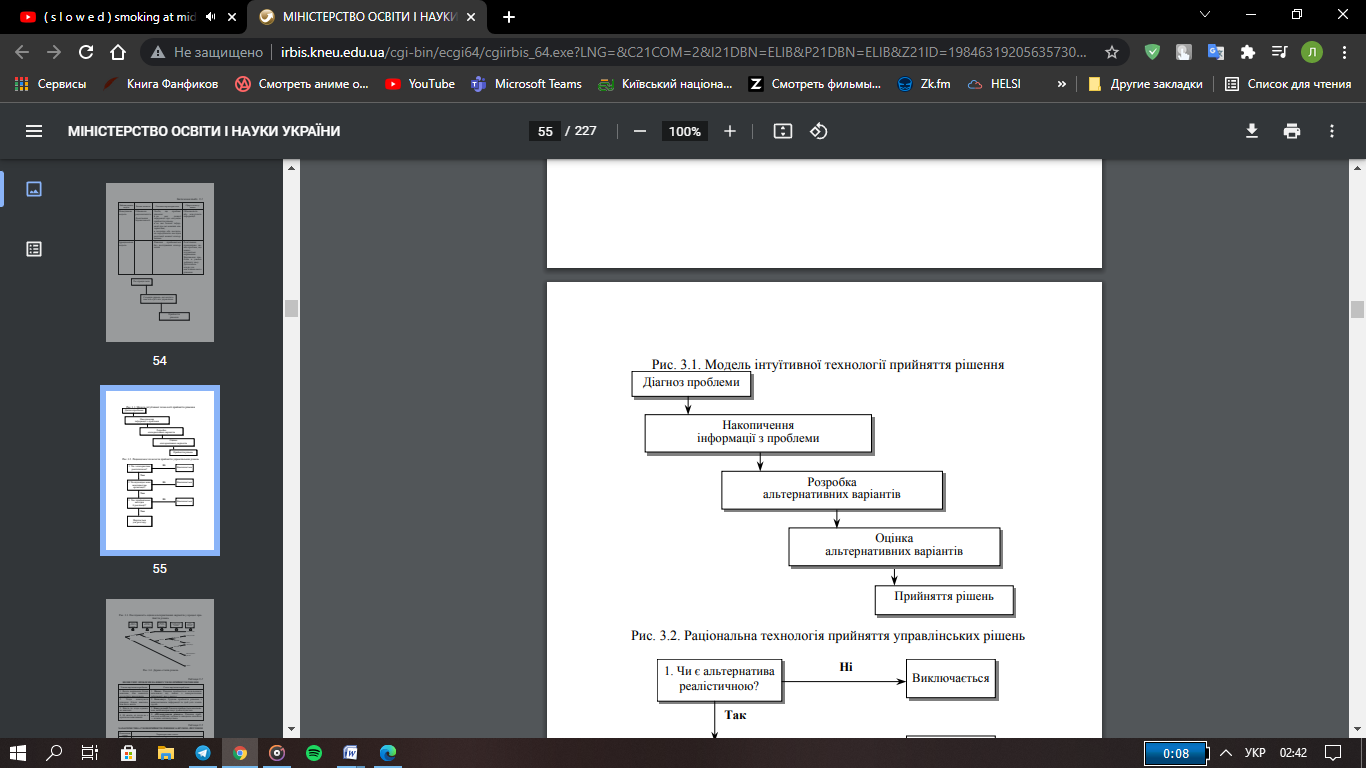Select page 54 thumbnail
This screenshot has height=768, width=1366.
tap(160, 262)
